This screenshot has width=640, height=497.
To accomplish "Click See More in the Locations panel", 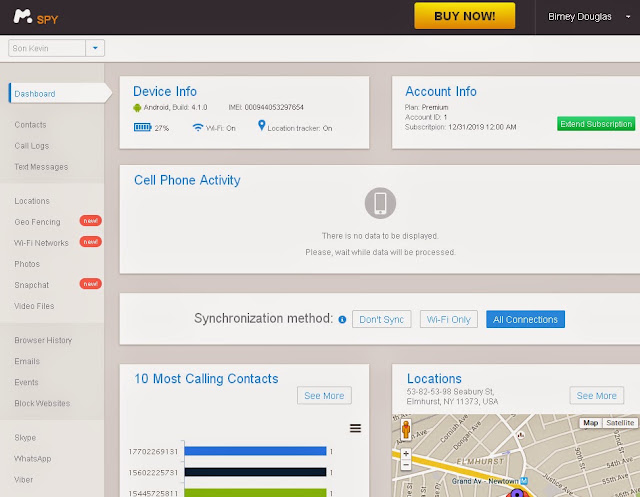I will click(x=596, y=395).
